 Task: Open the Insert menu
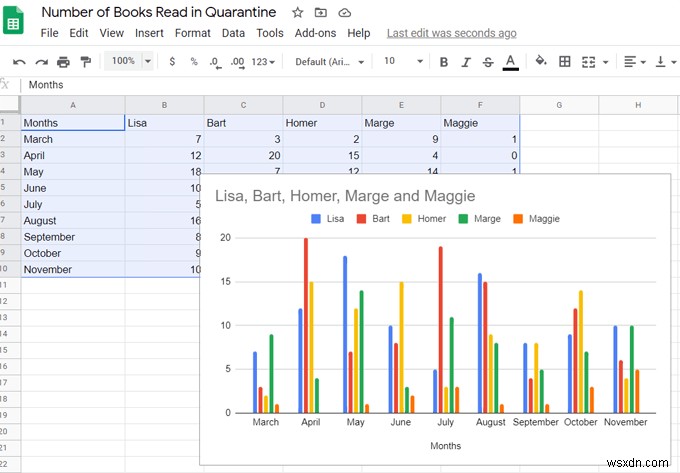149,33
